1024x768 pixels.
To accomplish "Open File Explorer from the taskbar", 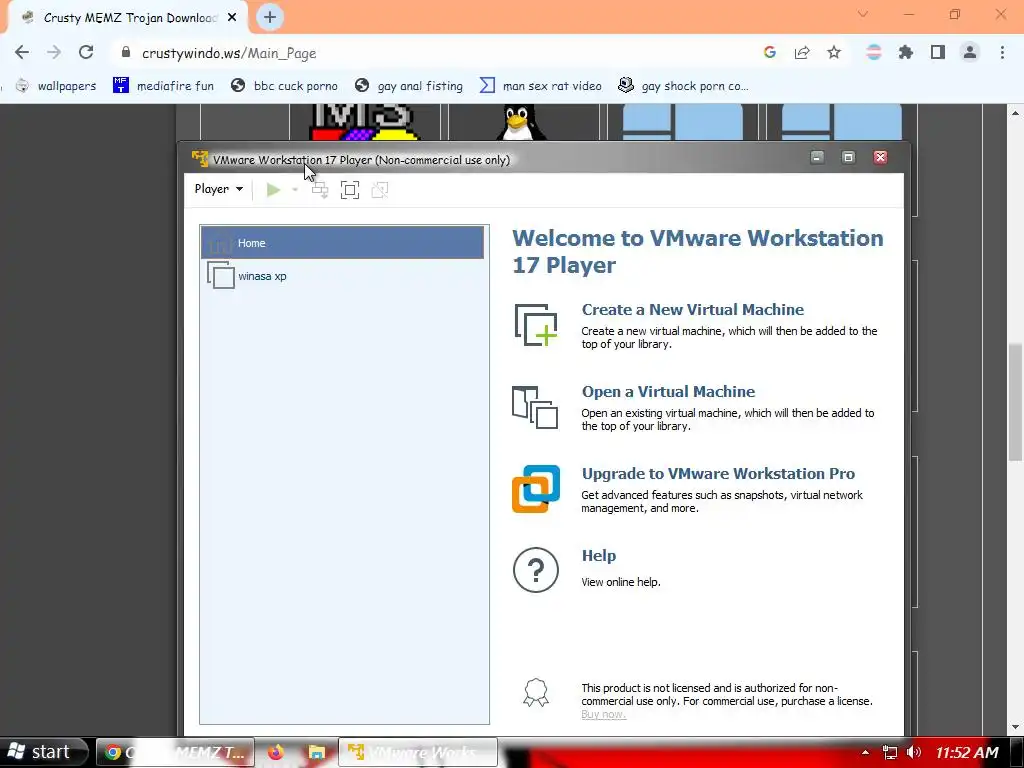I will [x=317, y=752].
